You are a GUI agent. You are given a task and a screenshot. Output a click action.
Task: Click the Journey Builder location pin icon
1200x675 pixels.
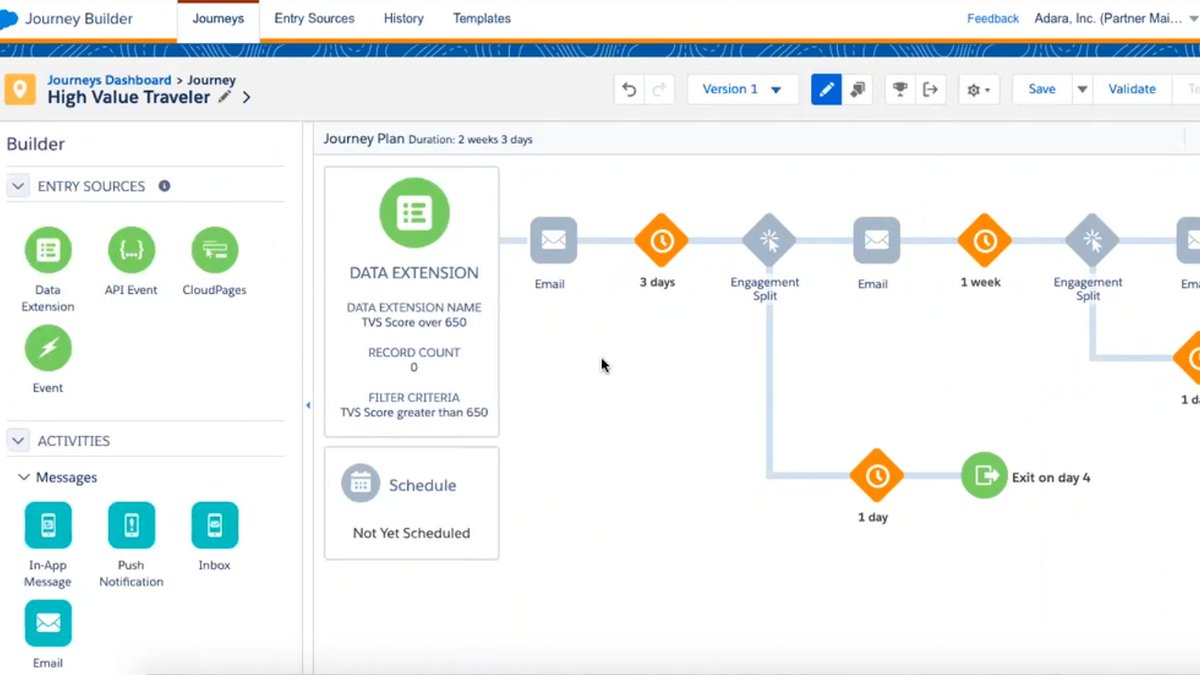tap(20, 89)
